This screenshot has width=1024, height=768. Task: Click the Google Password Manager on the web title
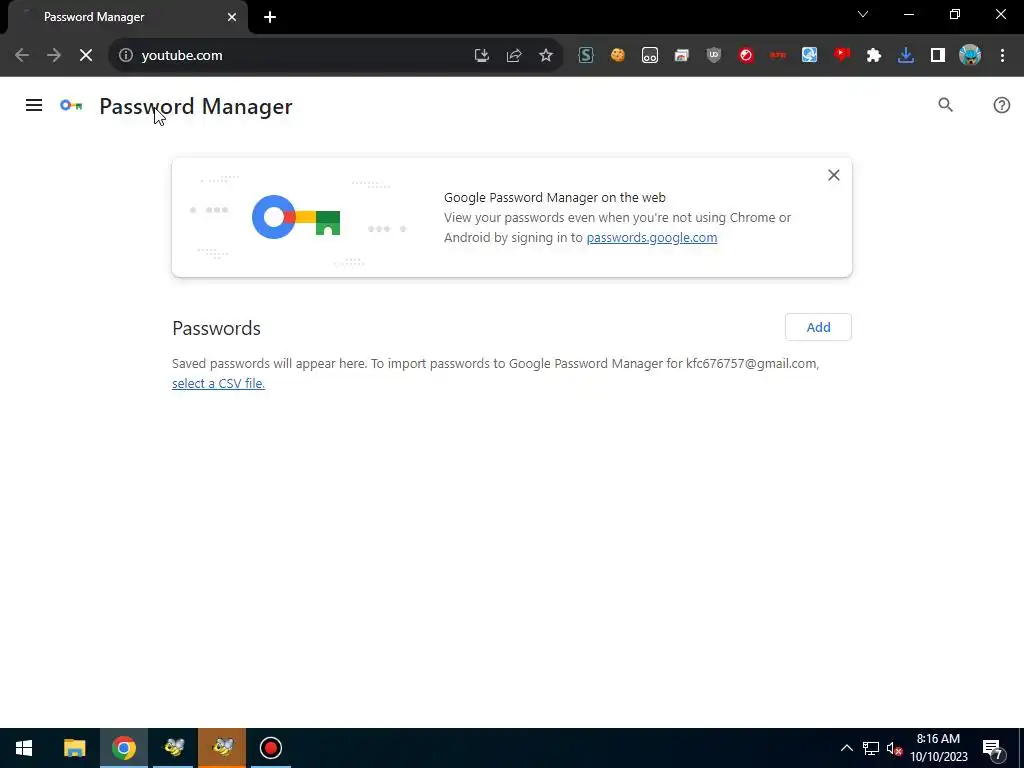click(554, 197)
